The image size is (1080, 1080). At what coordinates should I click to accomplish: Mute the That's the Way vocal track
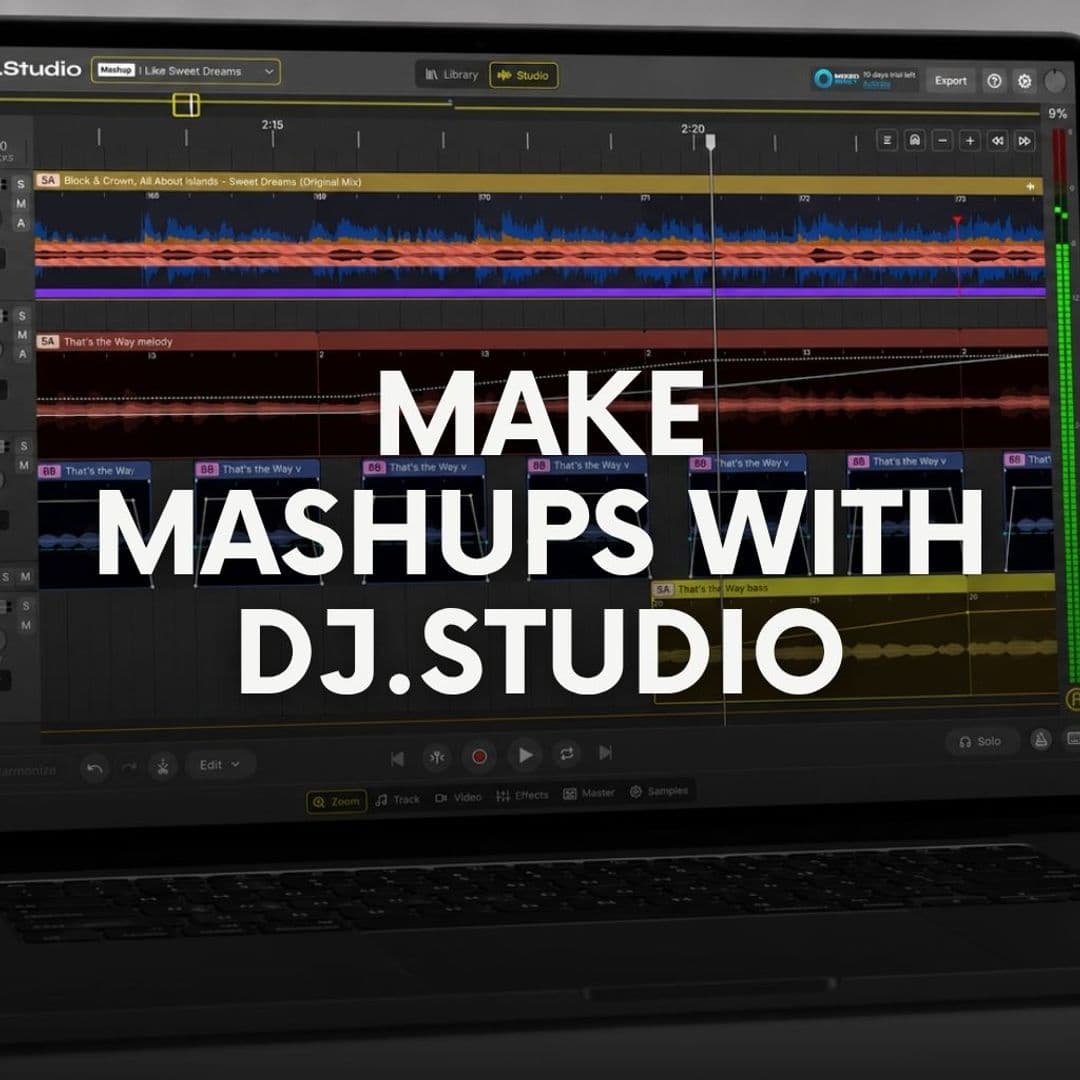(x=23, y=465)
